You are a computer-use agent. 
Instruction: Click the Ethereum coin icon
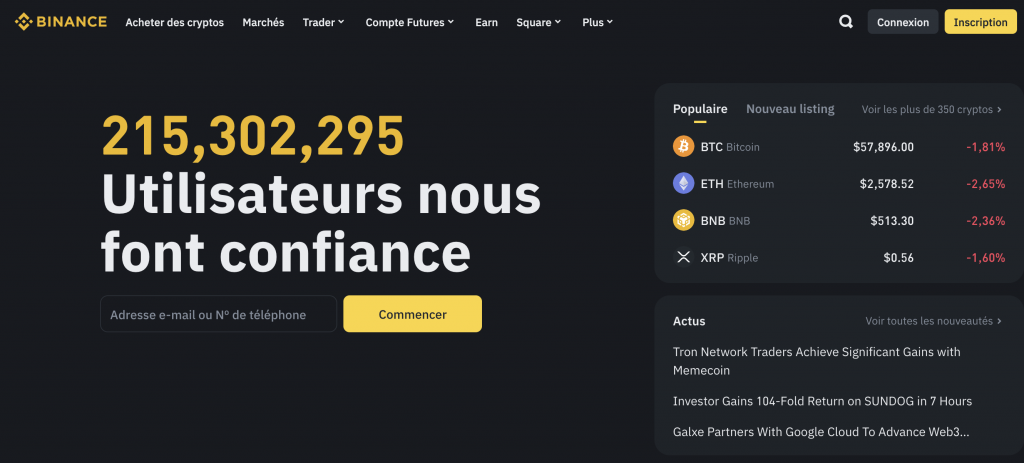coord(684,184)
